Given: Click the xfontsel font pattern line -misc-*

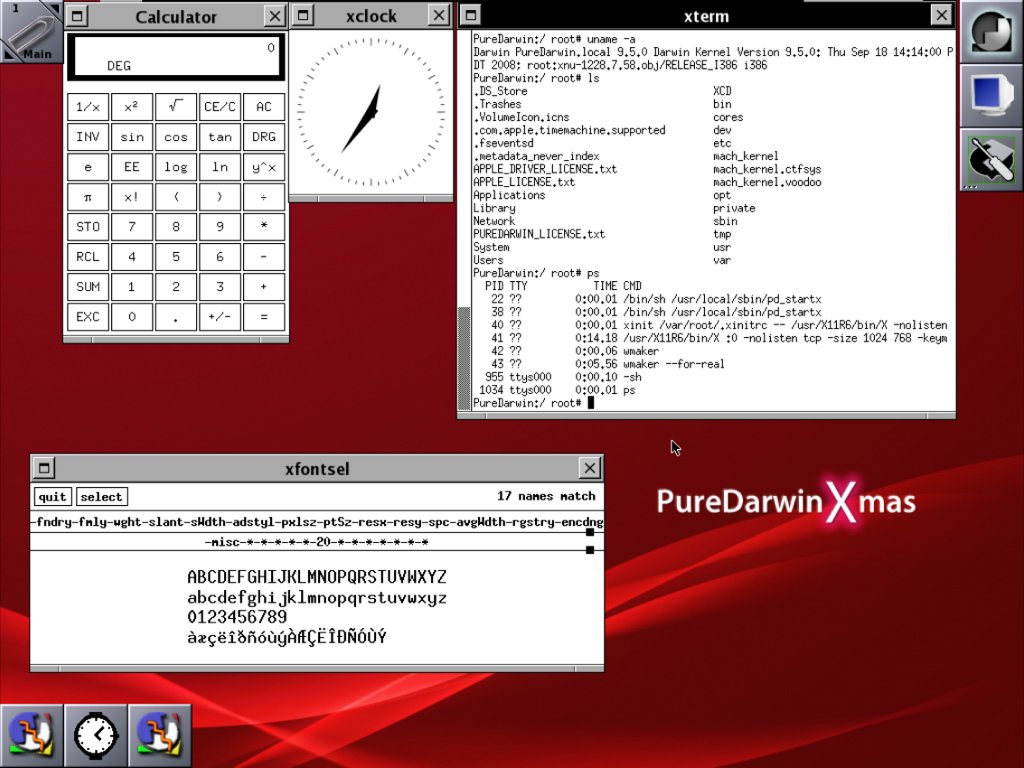Looking at the screenshot, I should 316,542.
